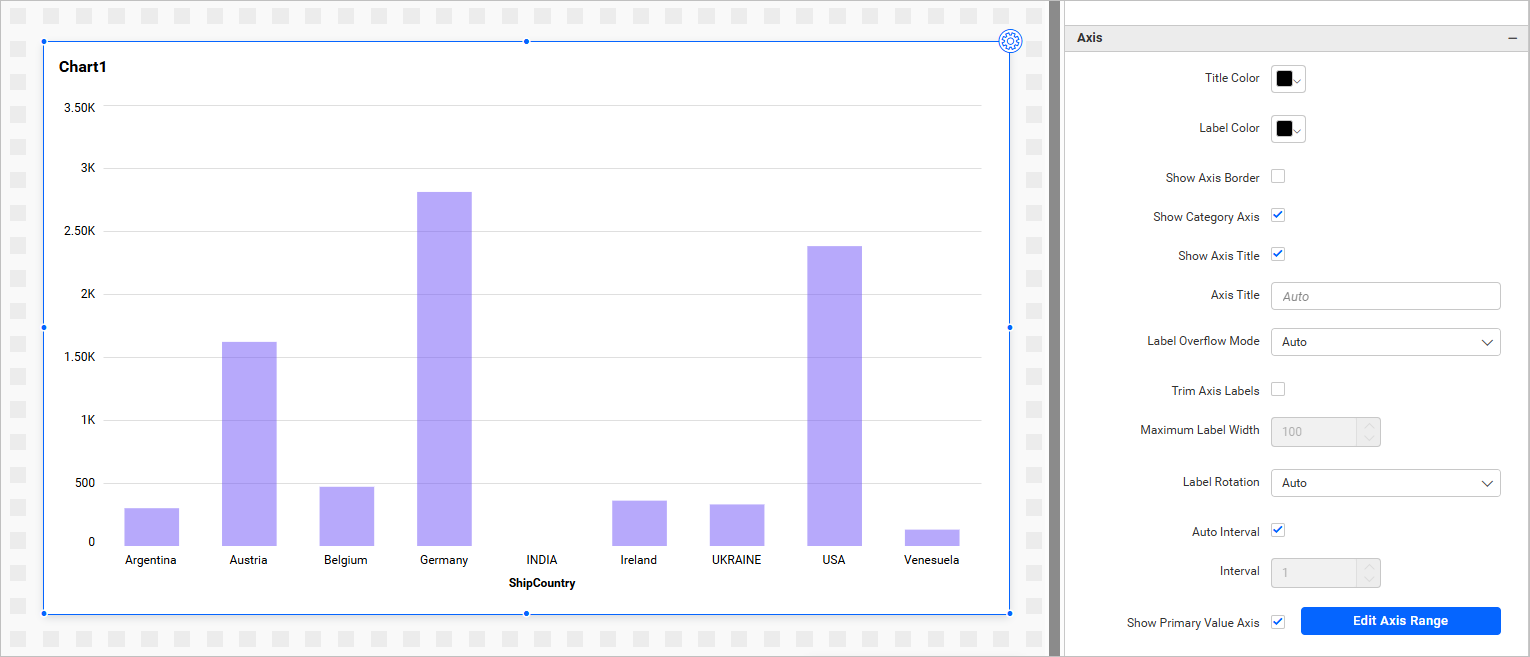This screenshot has height=657, width=1530.
Task: Click the Edit Axis Range button
Action: point(1400,621)
